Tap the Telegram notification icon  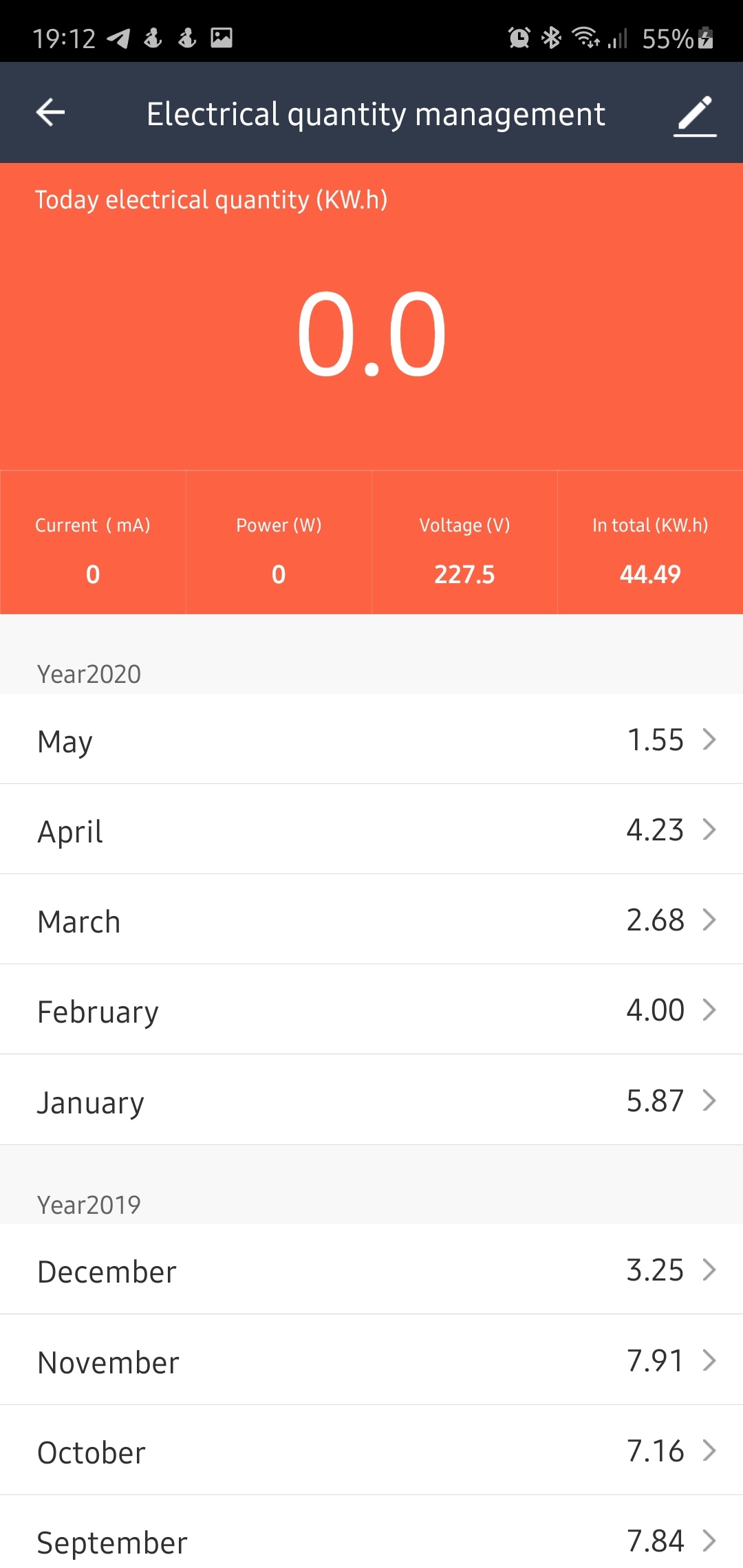click(x=118, y=39)
